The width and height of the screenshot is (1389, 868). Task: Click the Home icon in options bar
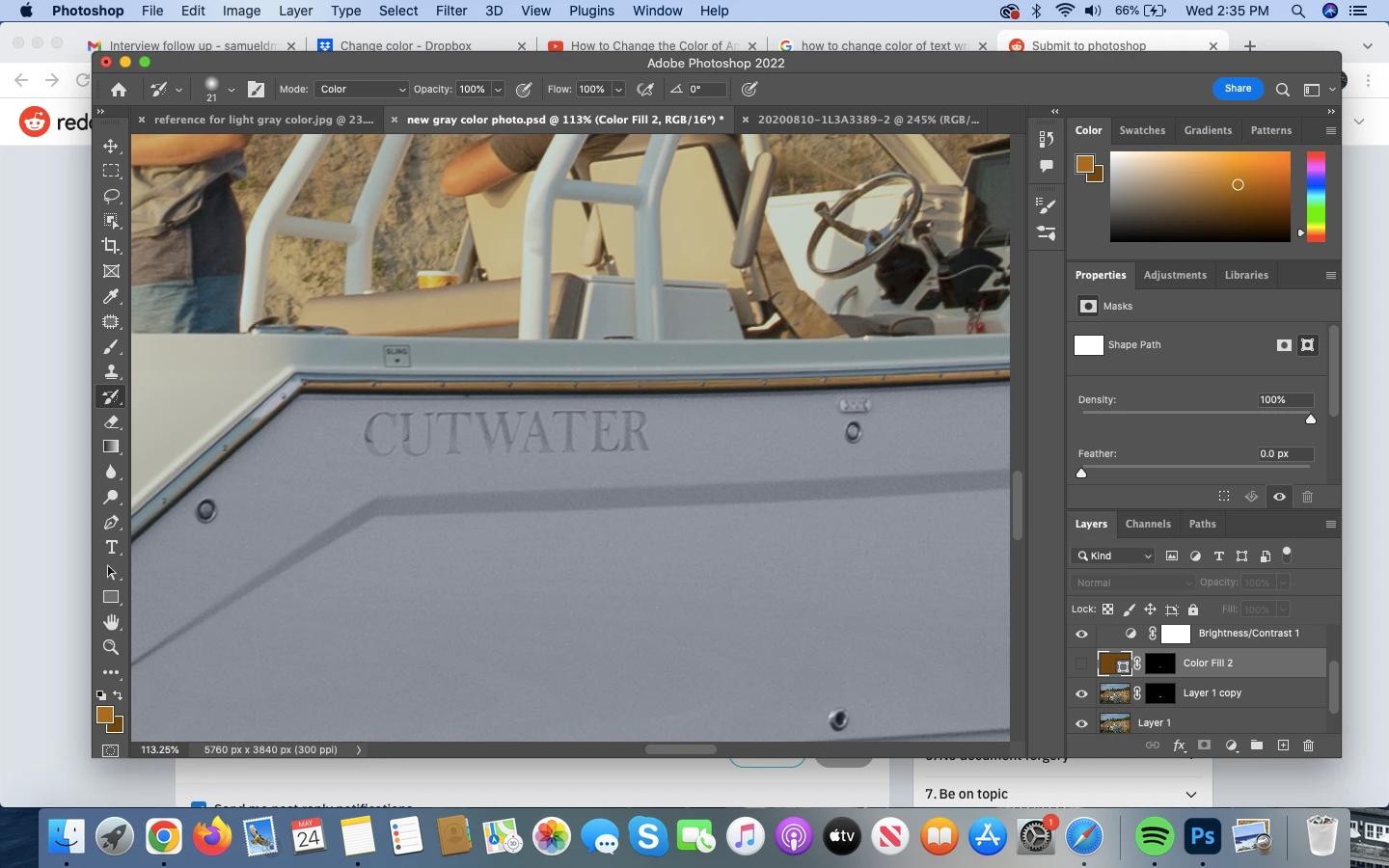[119, 90]
